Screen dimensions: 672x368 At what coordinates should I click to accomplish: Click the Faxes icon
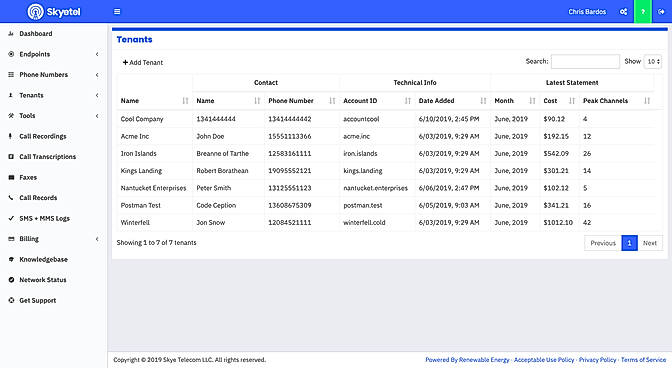11,177
